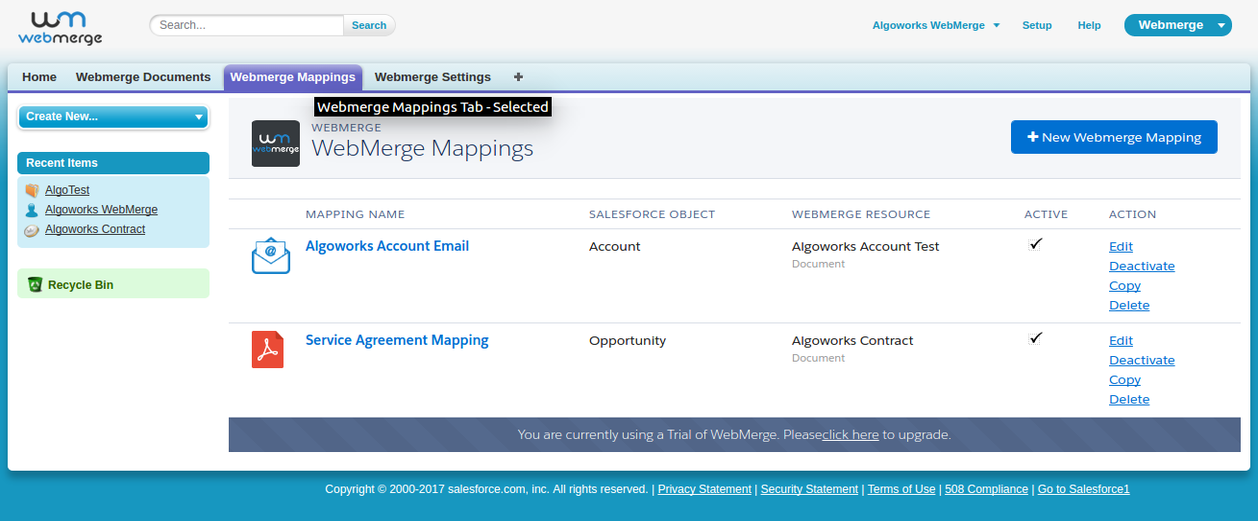The image size is (1258, 521).
Task: Toggle Active checkbox for Service Agreement Mapping
Action: pyautogui.click(x=1035, y=338)
